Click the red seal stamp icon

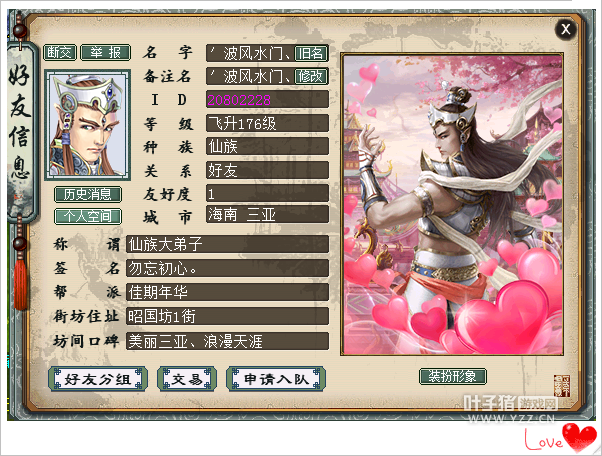[562, 386]
